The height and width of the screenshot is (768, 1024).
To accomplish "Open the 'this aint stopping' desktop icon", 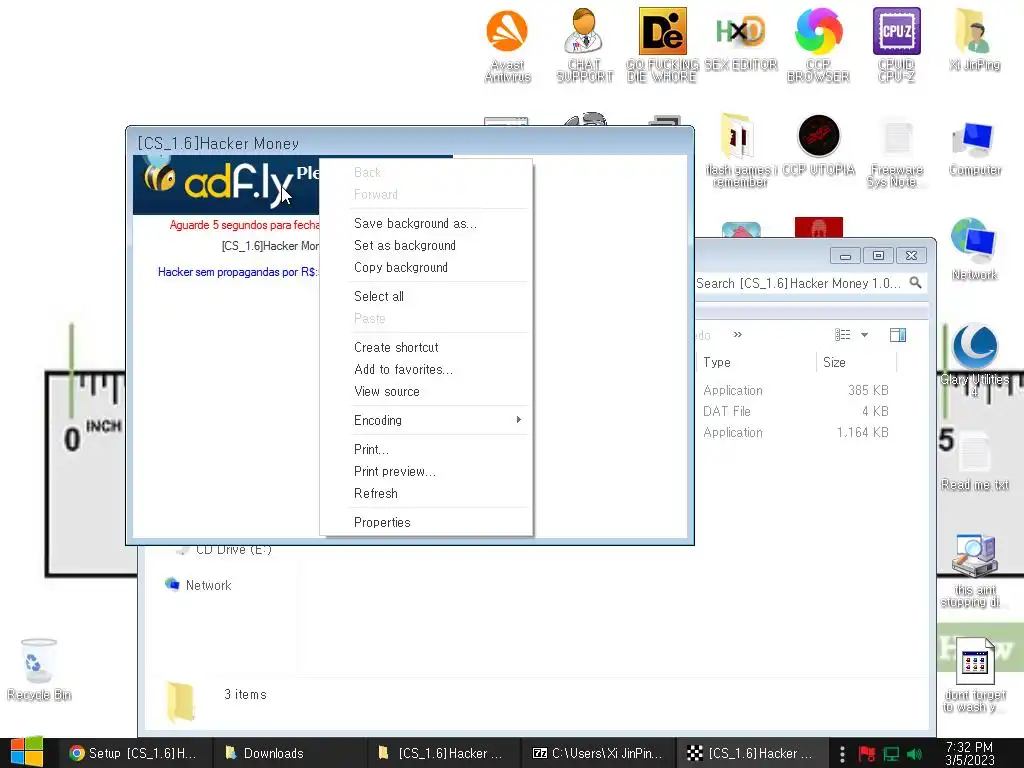I will pyautogui.click(x=974, y=569).
